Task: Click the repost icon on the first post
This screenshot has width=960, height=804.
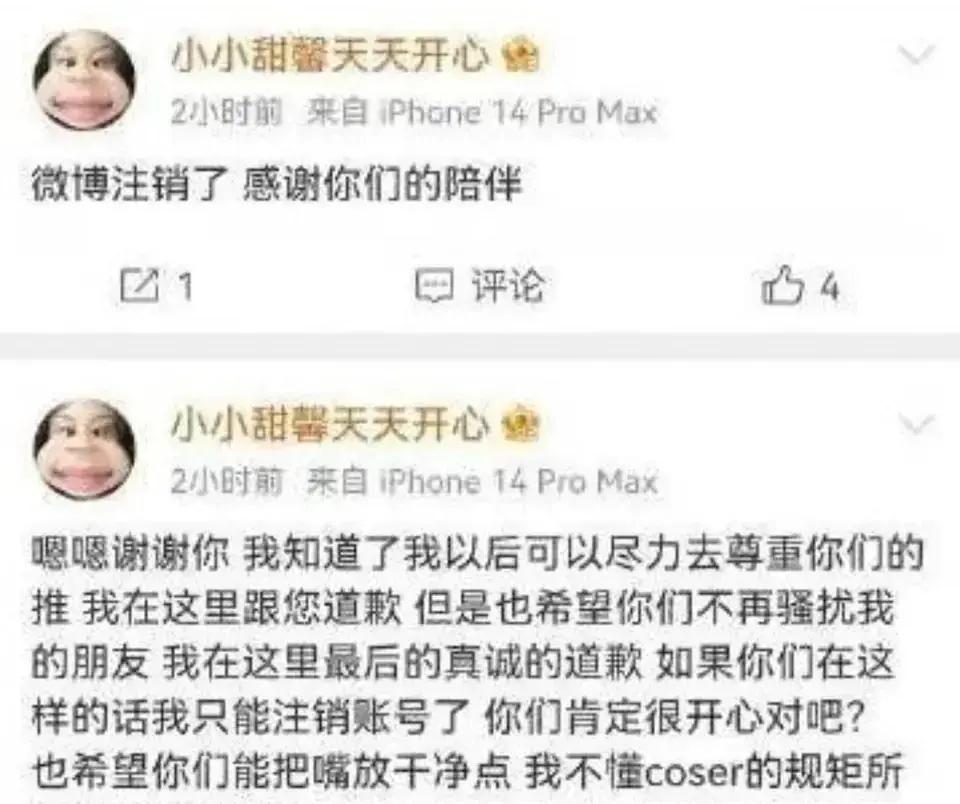Action: (x=139, y=286)
